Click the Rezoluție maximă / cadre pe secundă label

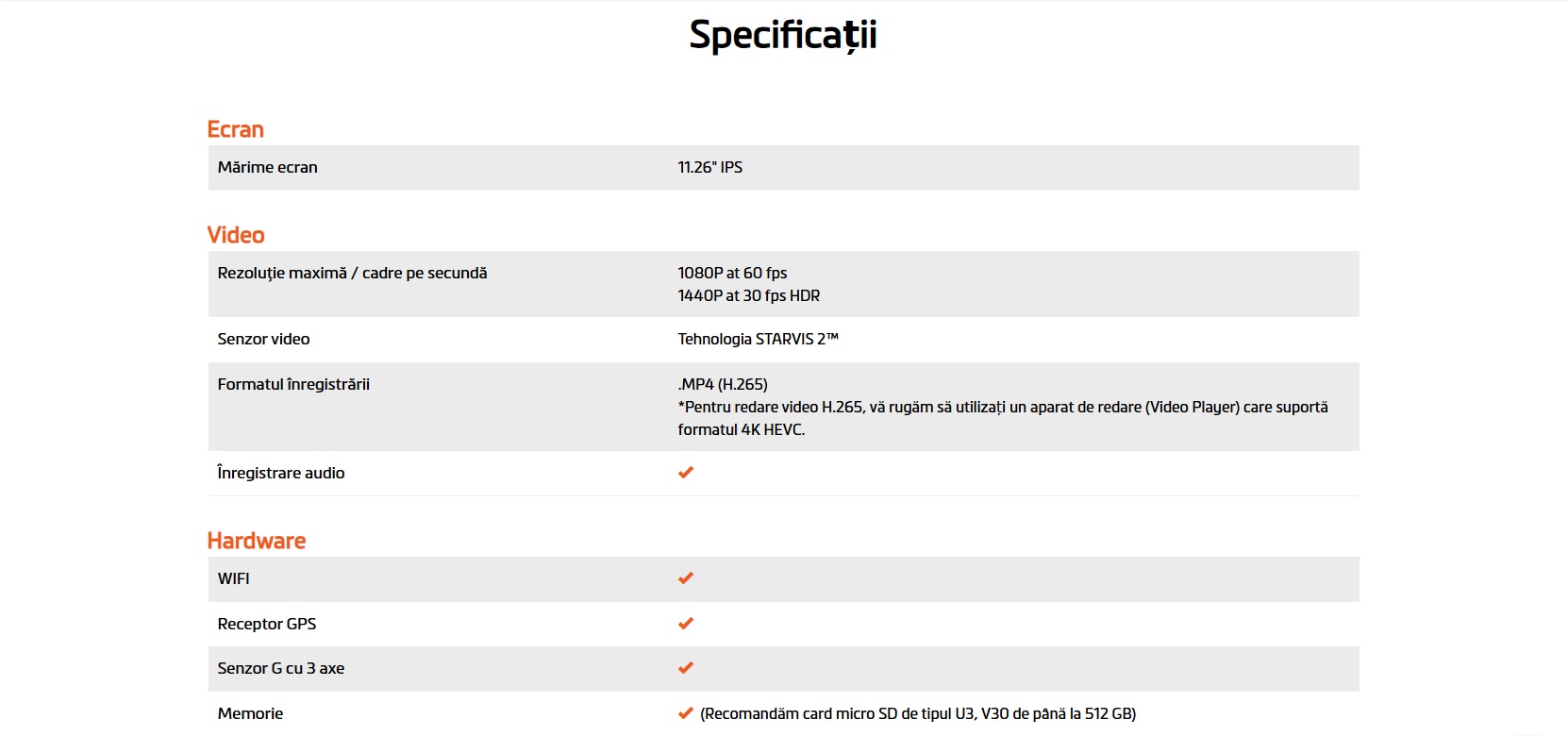[353, 273]
